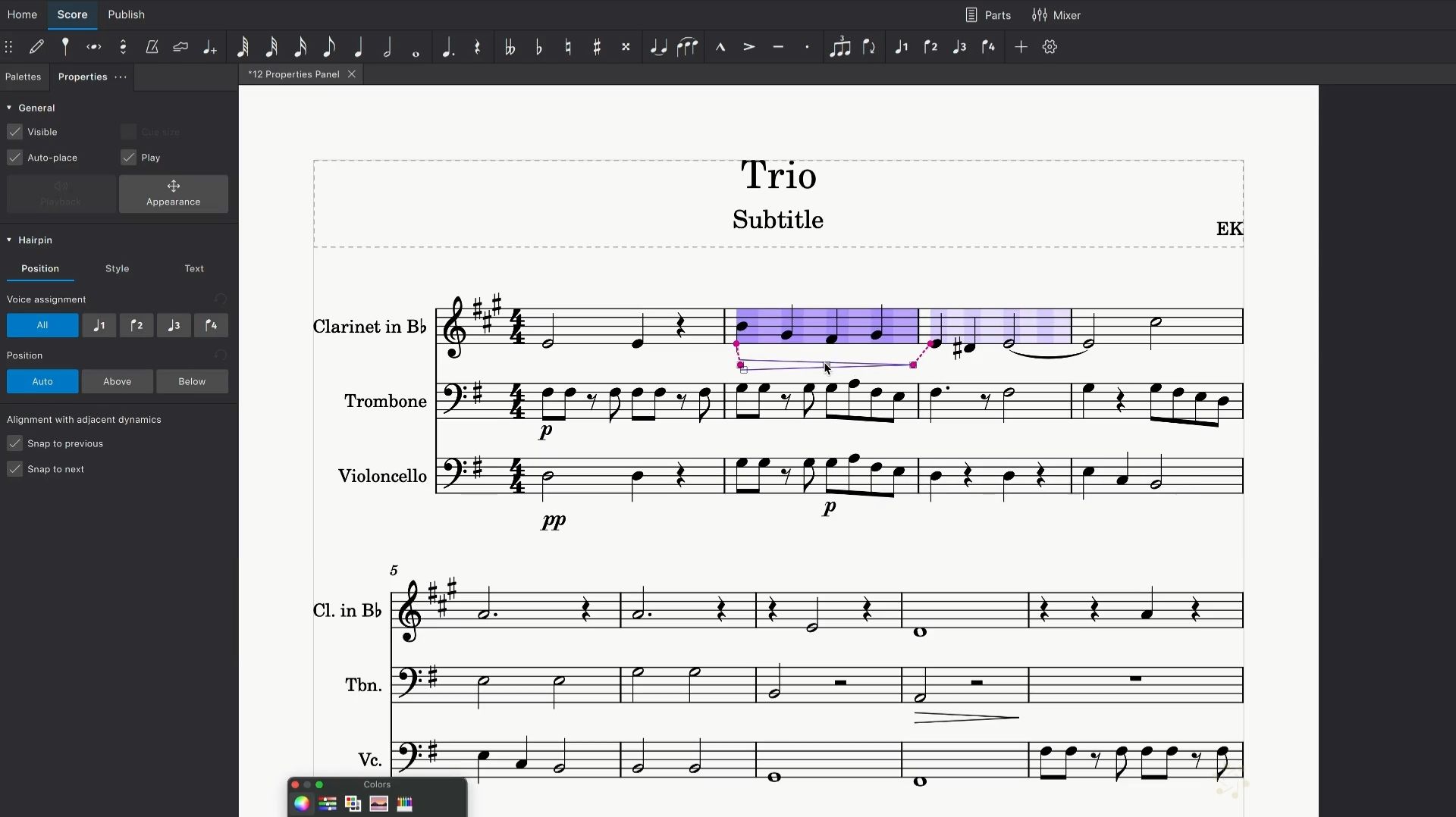This screenshot has height=817, width=1456.
Task: Select the quarter note duration icon
Action: pos(359,47)
